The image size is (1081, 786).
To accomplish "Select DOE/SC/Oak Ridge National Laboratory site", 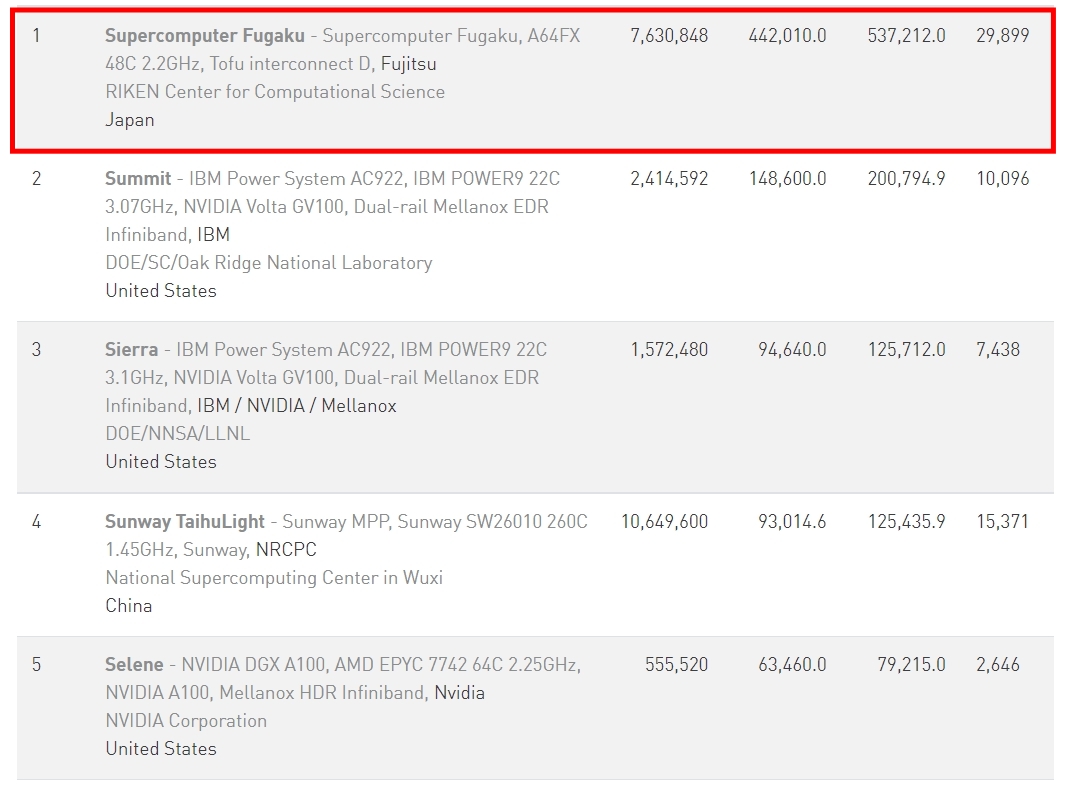I will (269, 263).
